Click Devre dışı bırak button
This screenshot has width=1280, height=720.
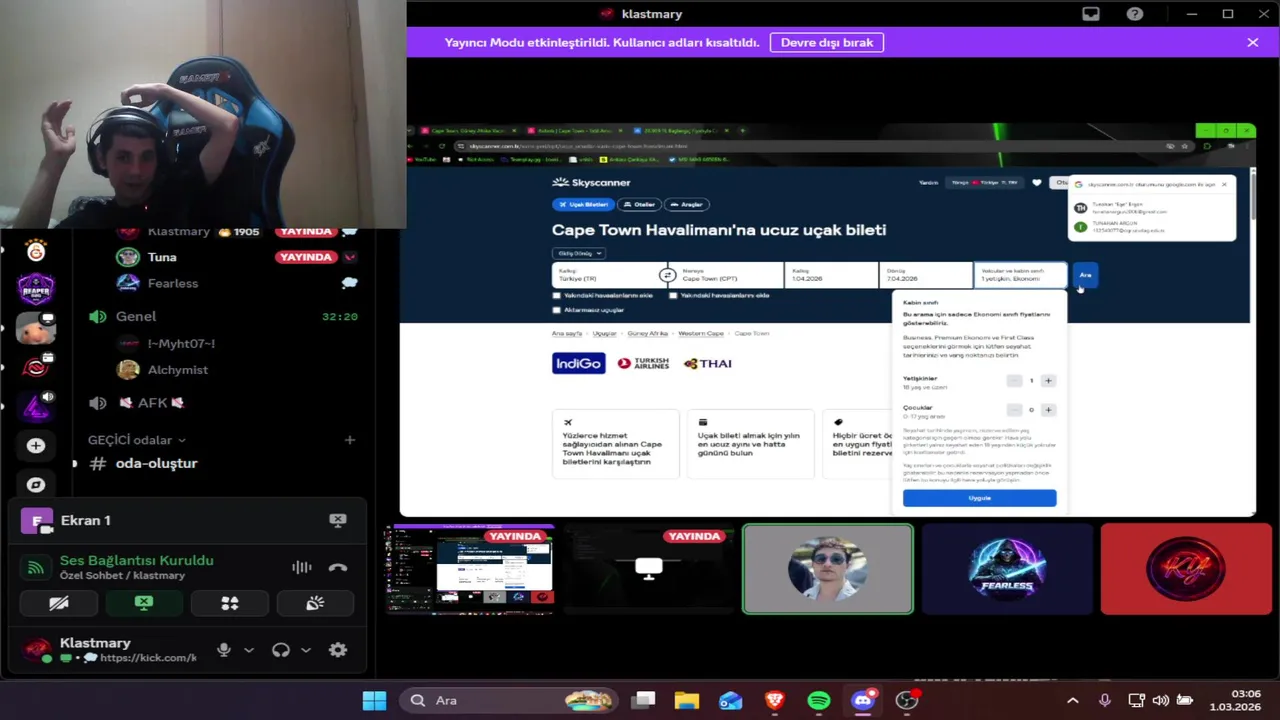(827, 42)
